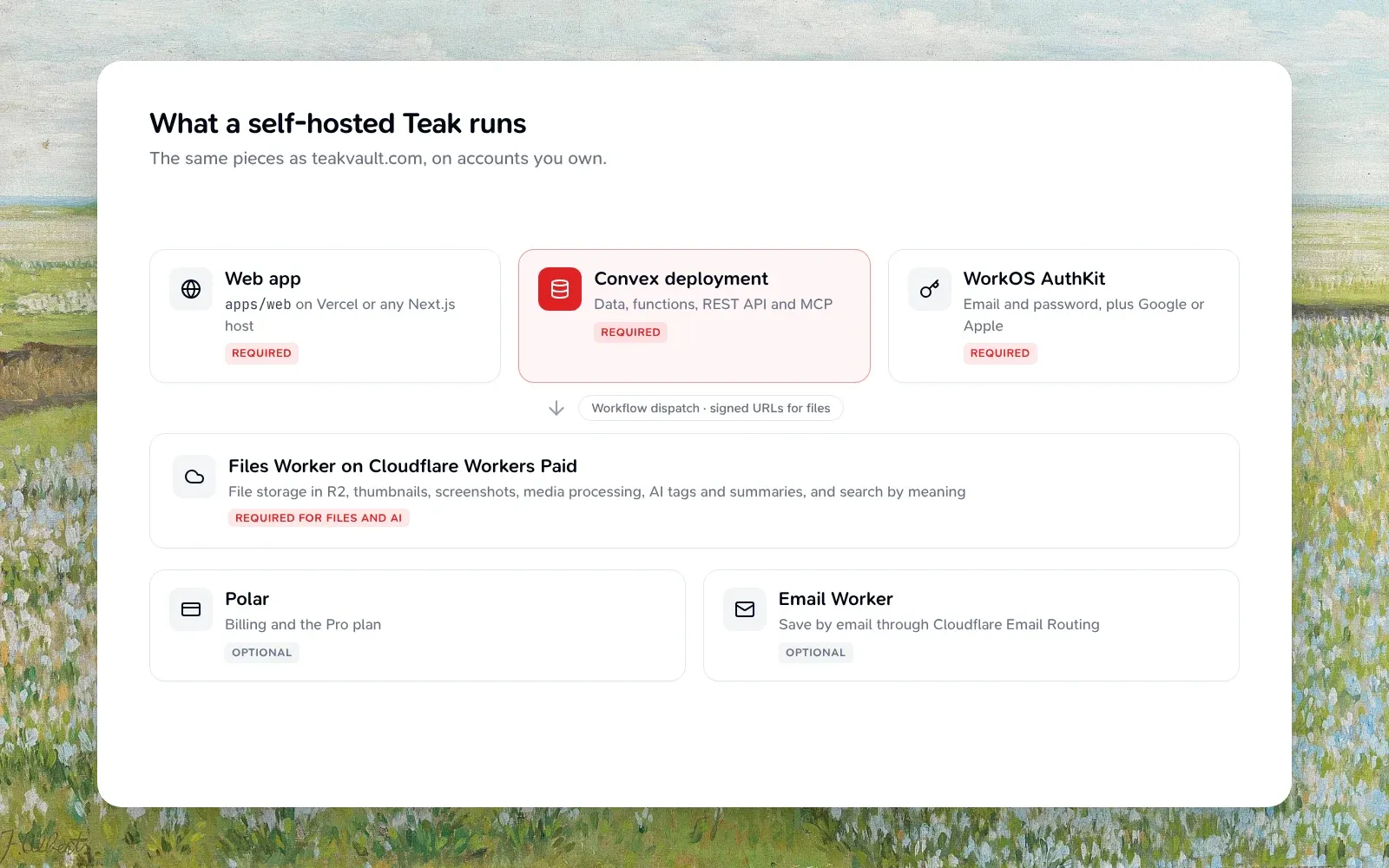
Task: Click the key icon for WorkOS AuthKit
Action: (x=930, y=289)
